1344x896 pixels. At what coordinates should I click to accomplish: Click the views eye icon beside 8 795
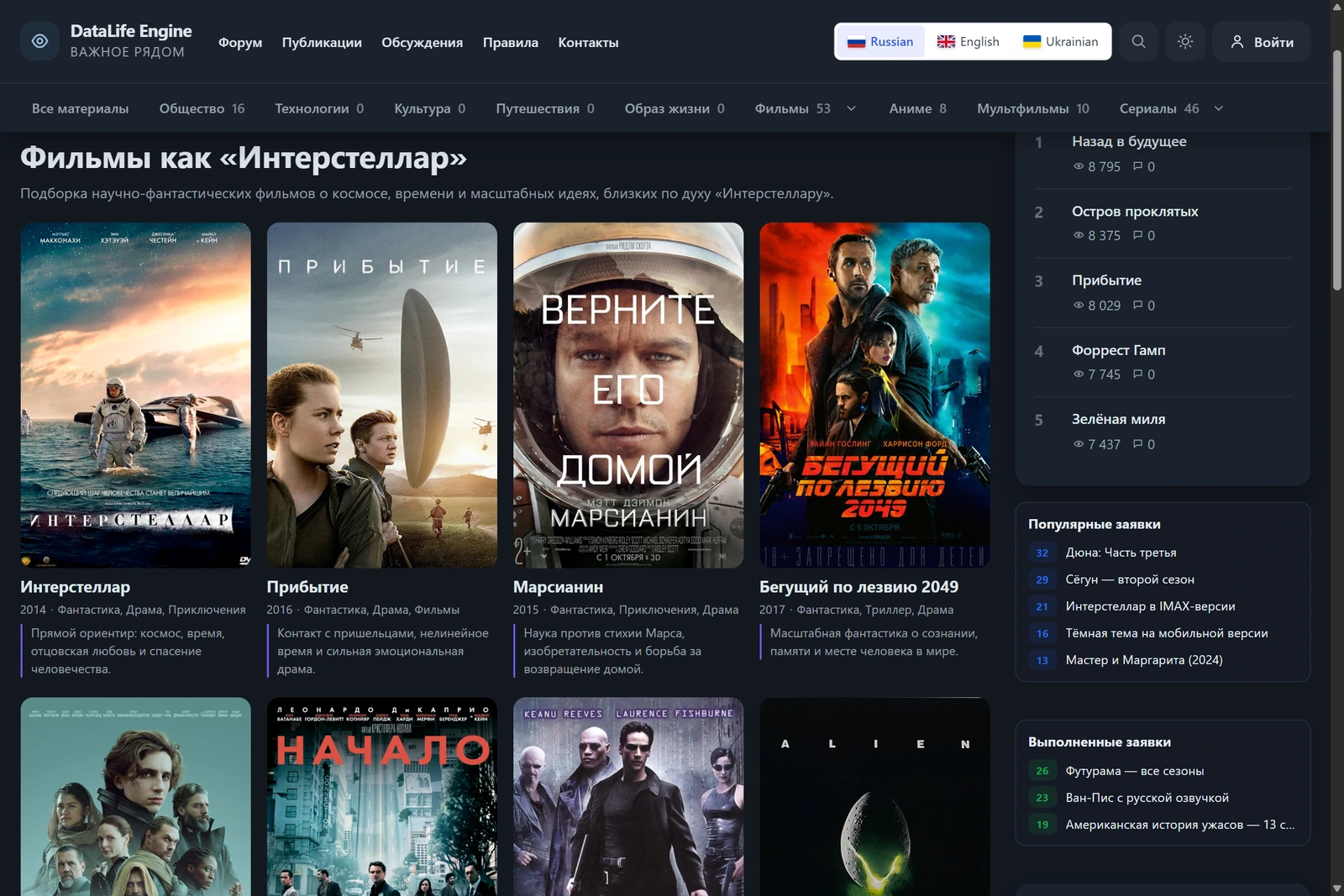point(1079,166)
